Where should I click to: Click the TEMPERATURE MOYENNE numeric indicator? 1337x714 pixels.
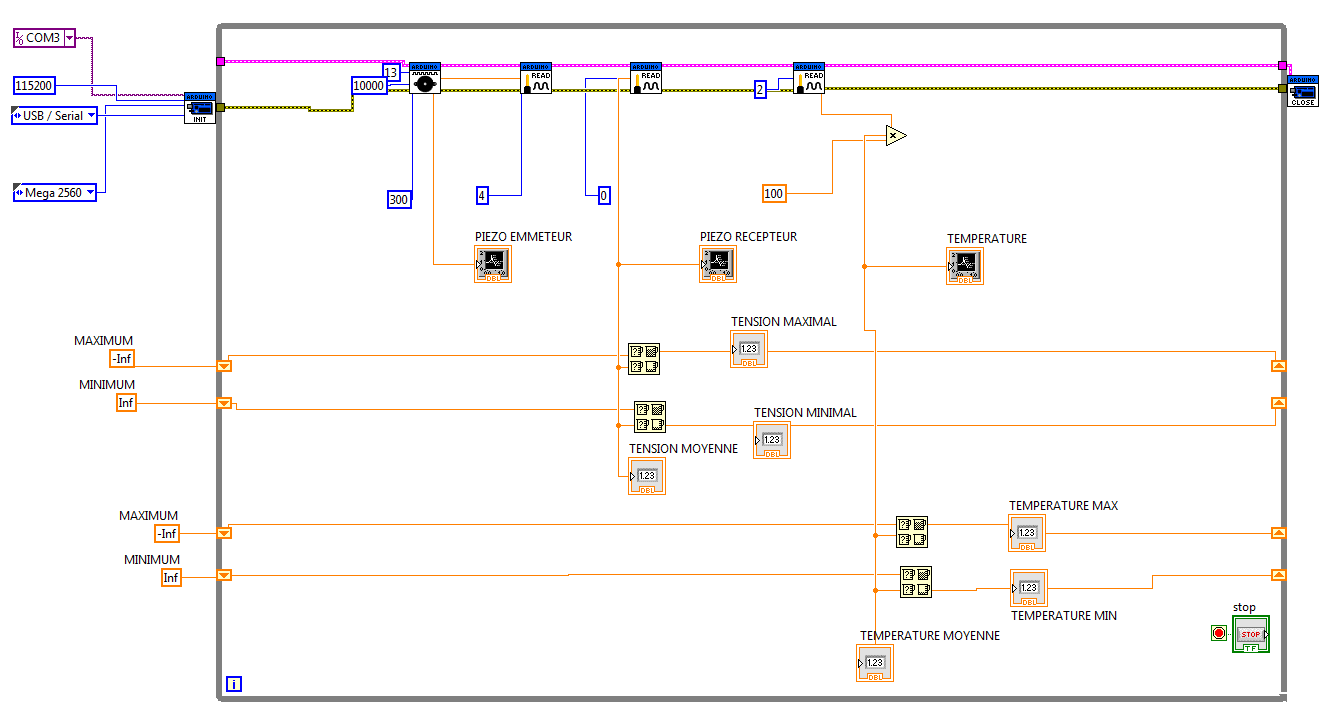coord(875,663)
